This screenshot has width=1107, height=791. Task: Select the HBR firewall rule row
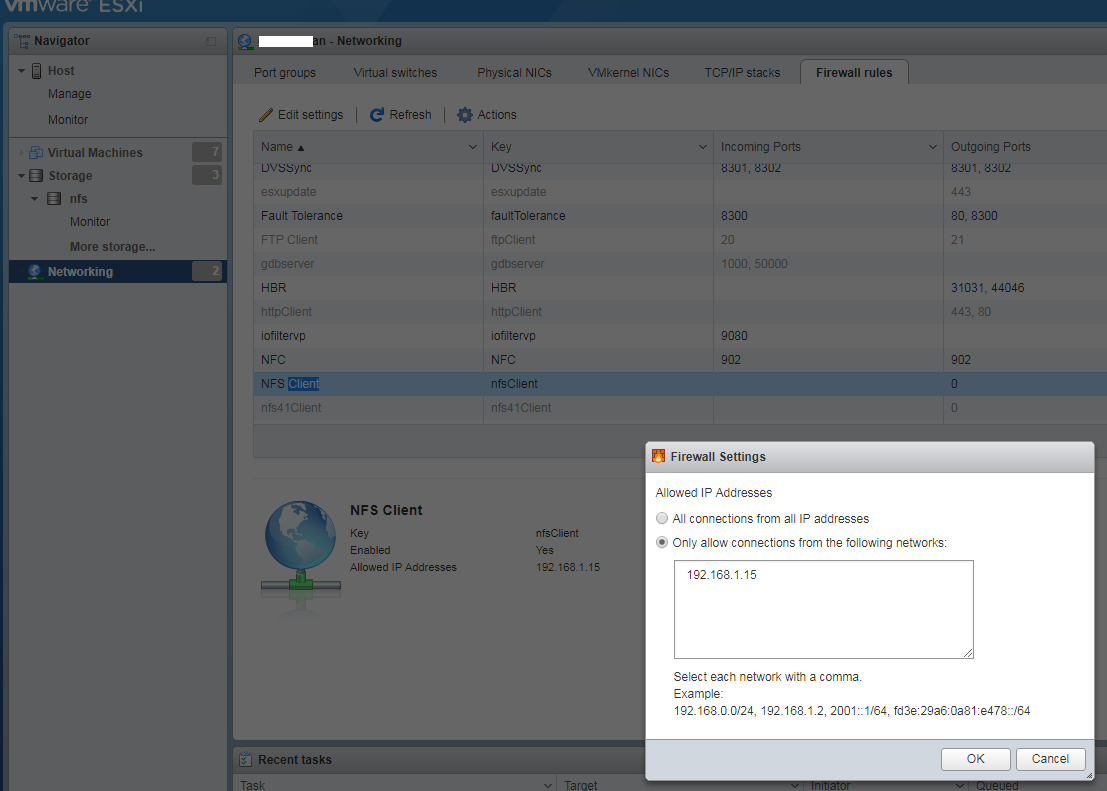click(680, 288)
